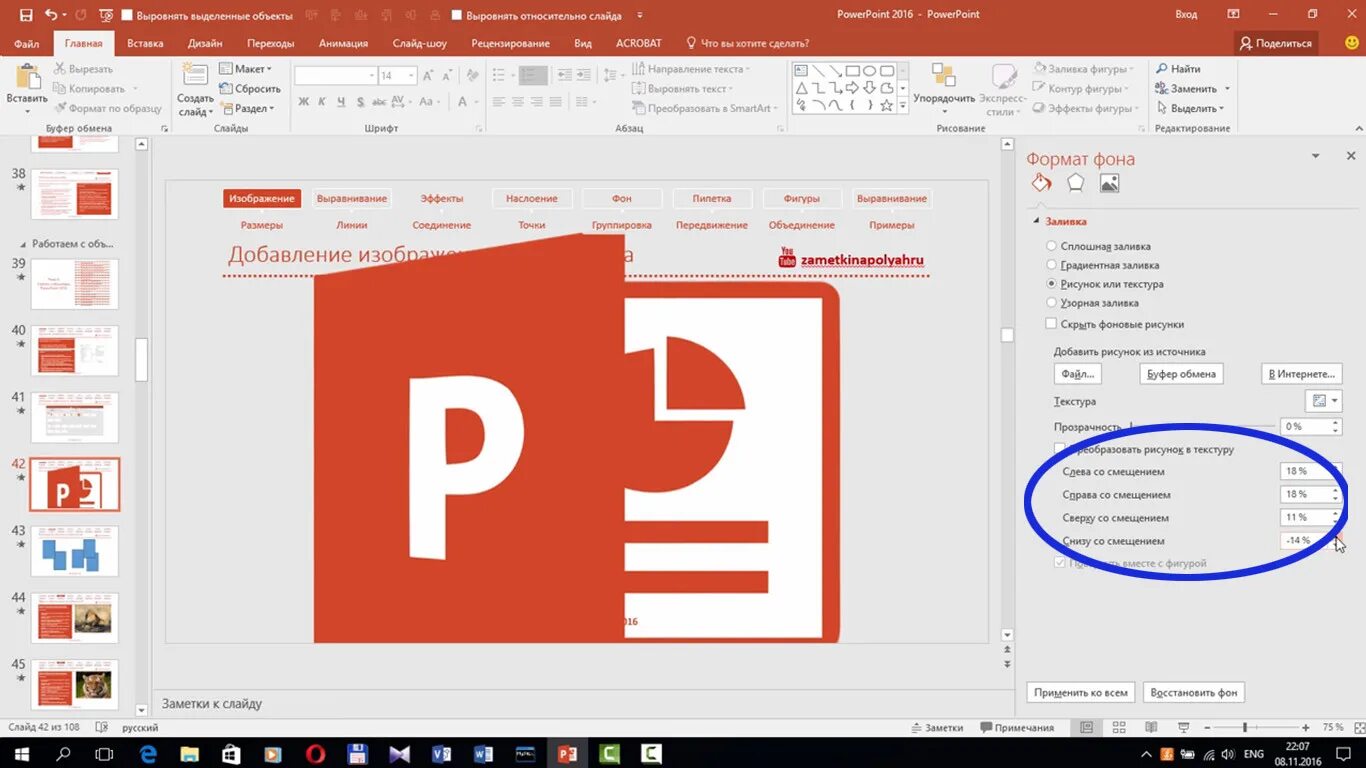Click Применить ко всем button
Image resolution: width=1366 pixels, height=768 pixels.
click(x=1081, y=692)
